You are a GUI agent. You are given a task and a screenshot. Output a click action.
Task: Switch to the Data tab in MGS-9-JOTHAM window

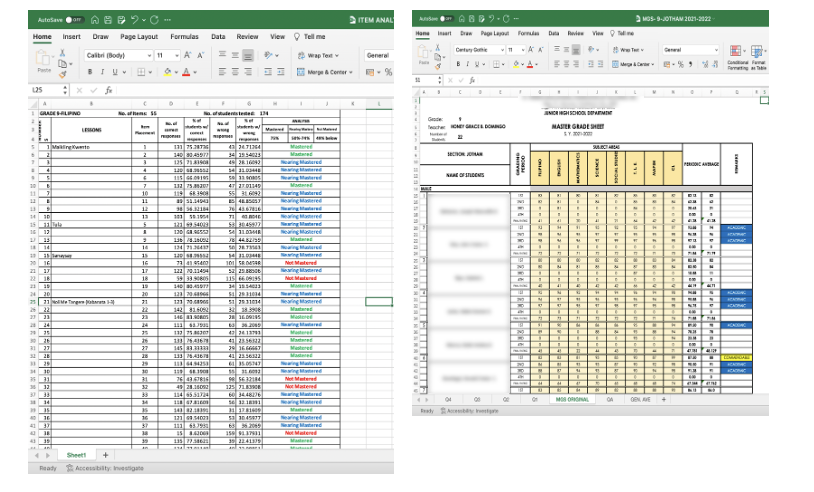pos(554,33)
